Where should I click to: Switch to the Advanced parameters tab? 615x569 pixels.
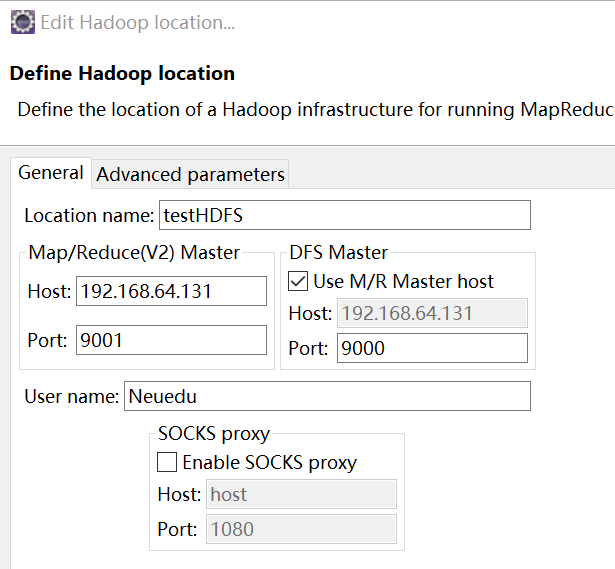(190, 174)
